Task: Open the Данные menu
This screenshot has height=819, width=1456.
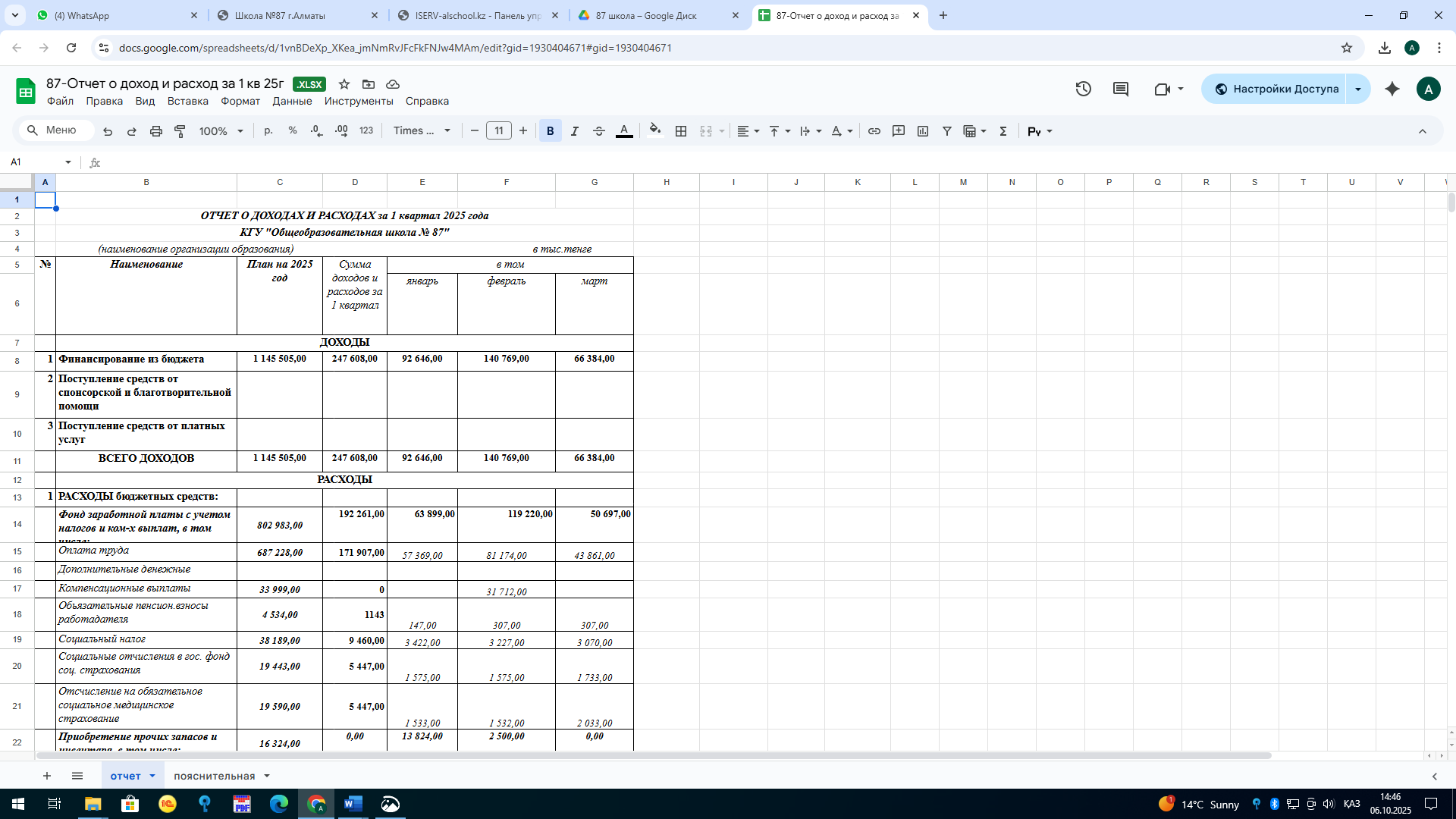Action: point(292,102)
